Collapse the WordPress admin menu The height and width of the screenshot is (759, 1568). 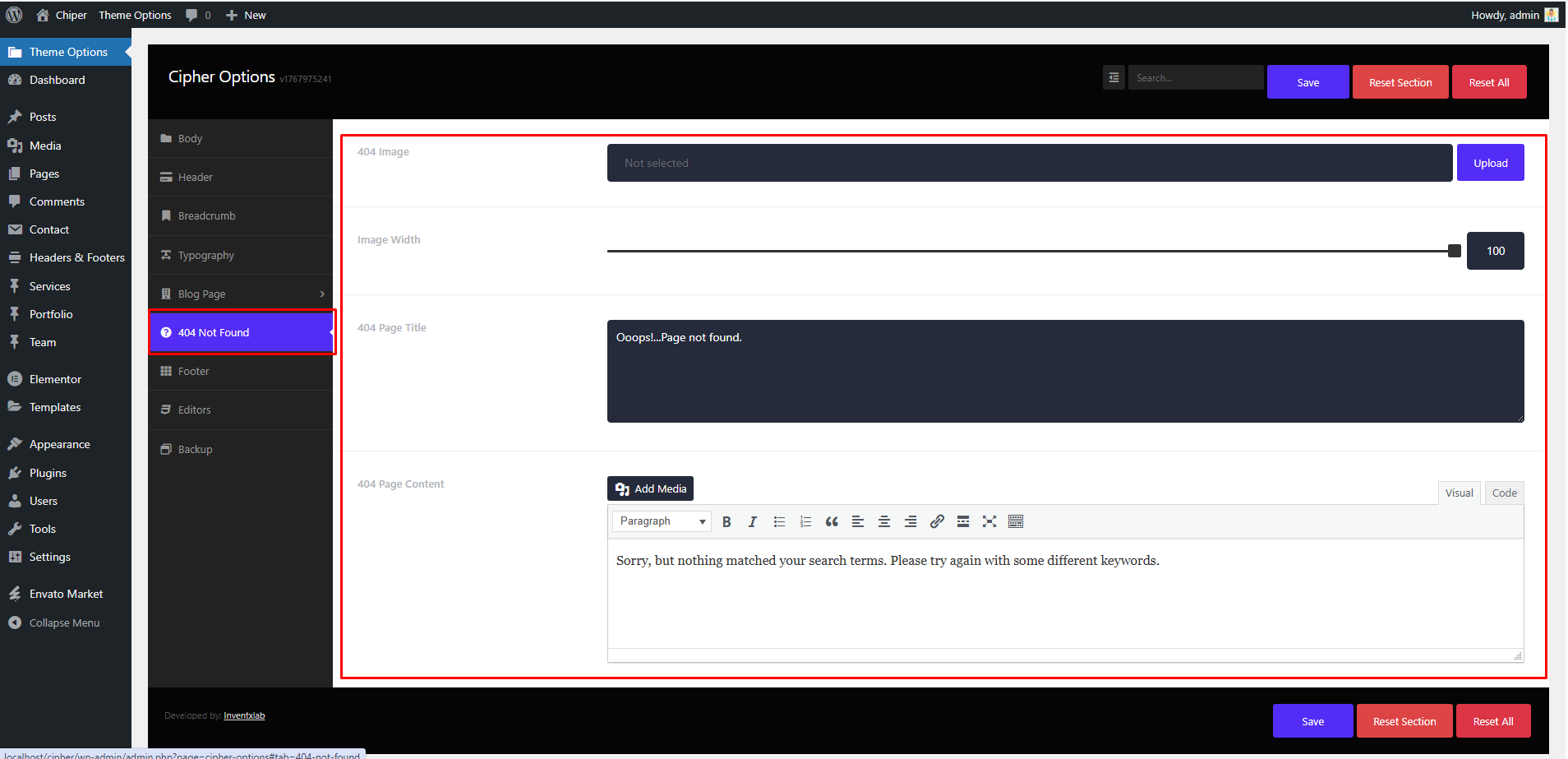pos(64,622)
